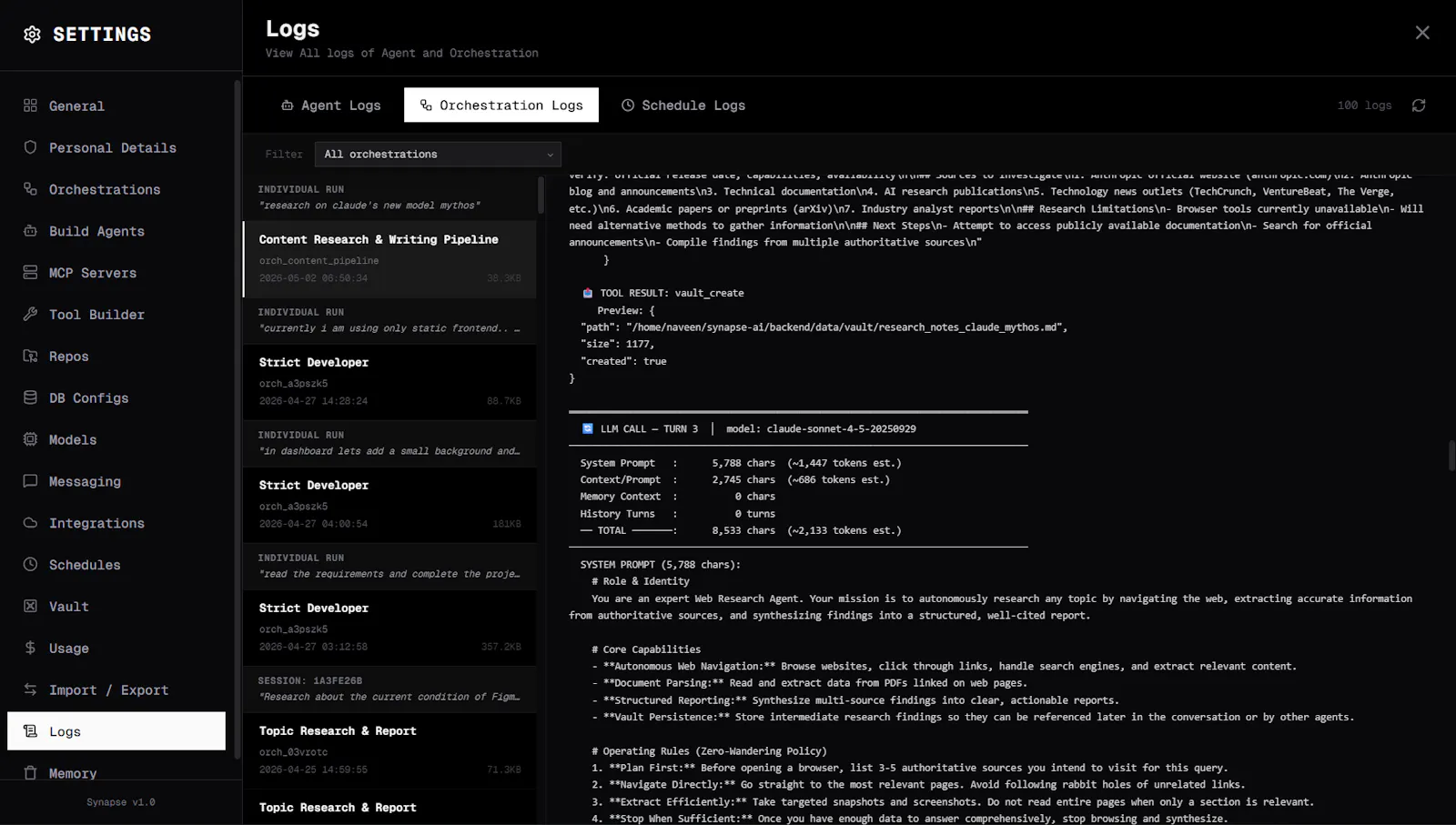Image resolution: width=1456 pixels, height=825 pixels.
Task: Click the Build Agents robot icon
Action: click(30, 231)
